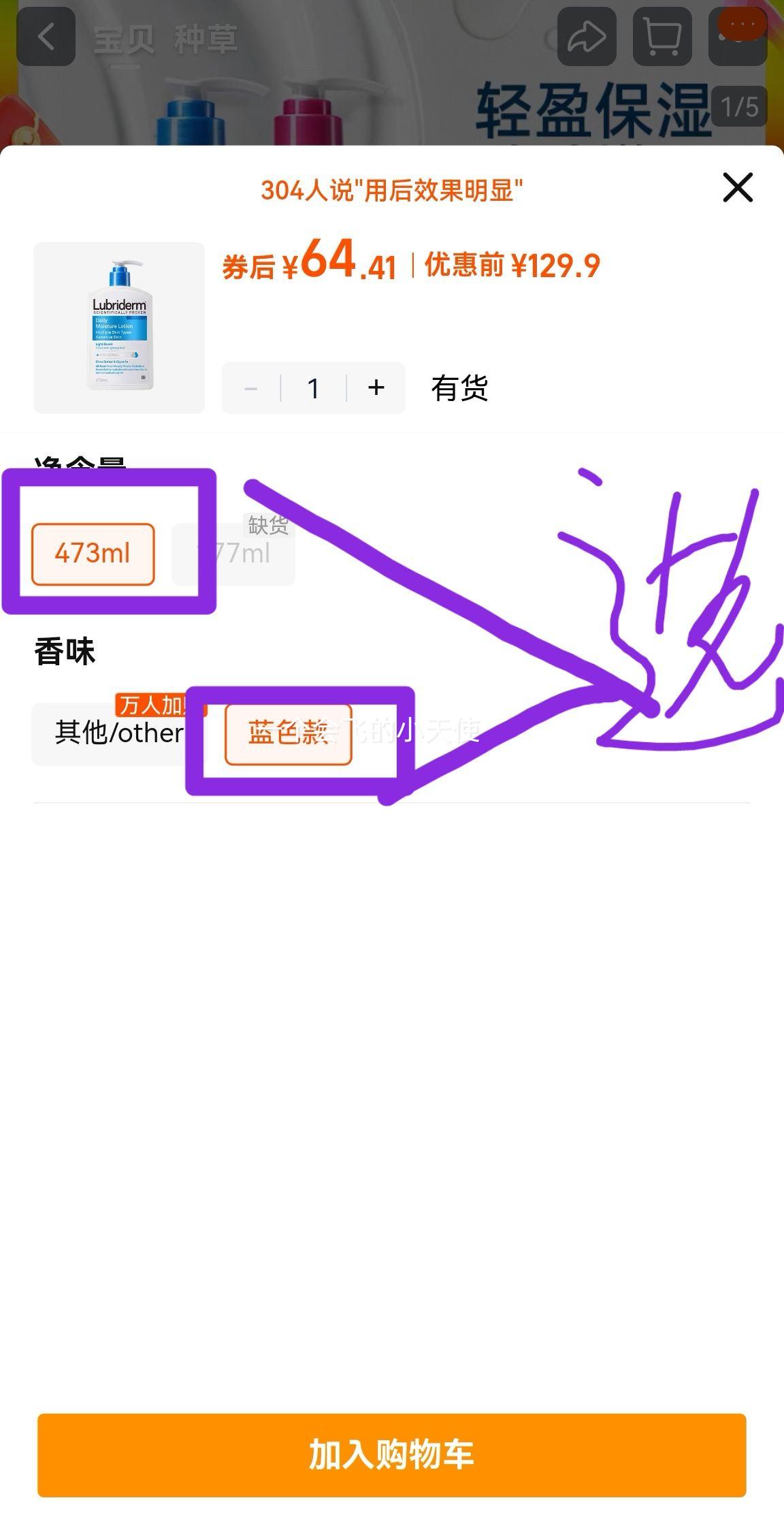This screenshot has height=1528, width=784.
Task: Decrease quantity with minus button
Action: coord(250,388)
